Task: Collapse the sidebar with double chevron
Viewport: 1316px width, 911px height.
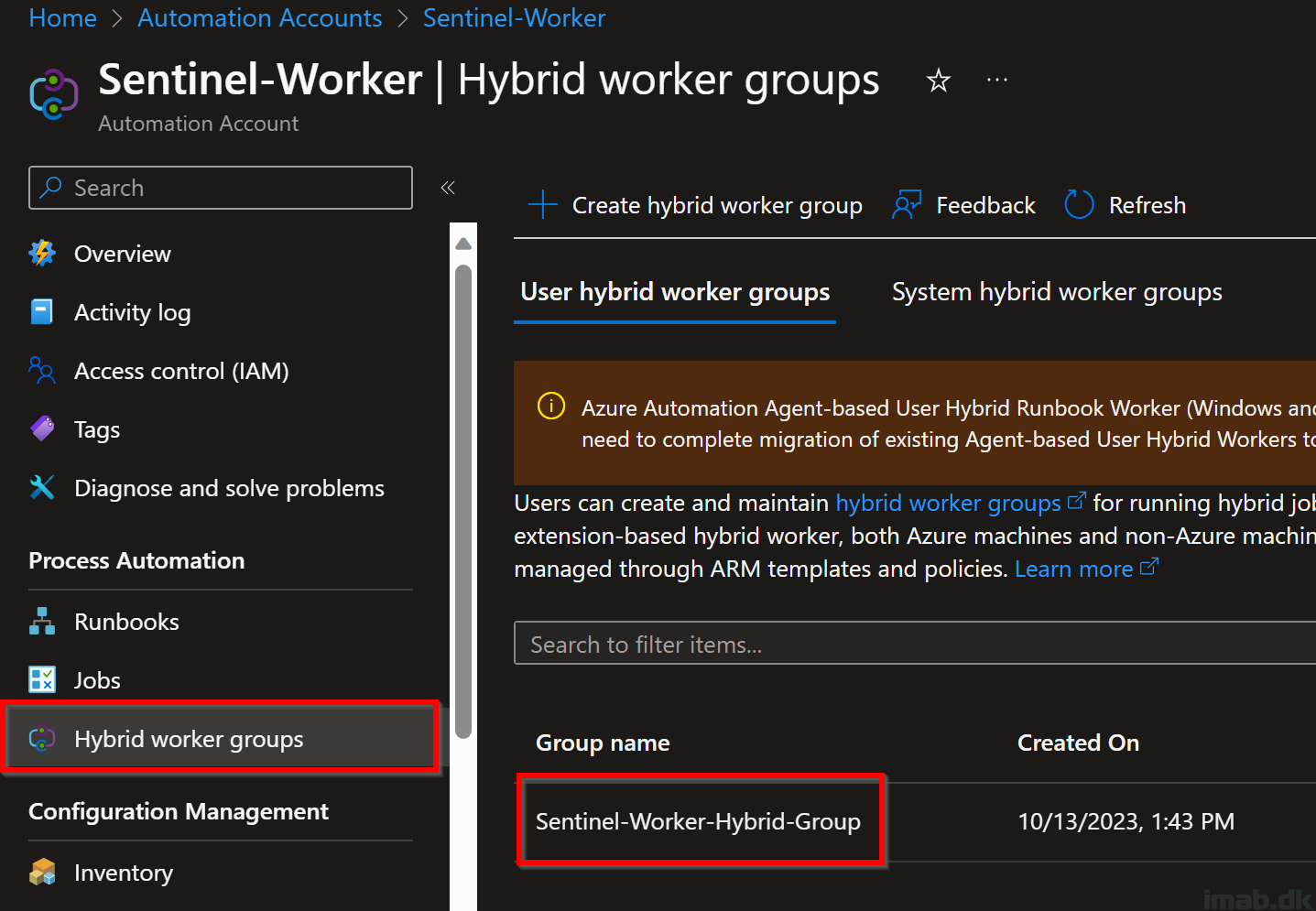Action: point(448,188)
